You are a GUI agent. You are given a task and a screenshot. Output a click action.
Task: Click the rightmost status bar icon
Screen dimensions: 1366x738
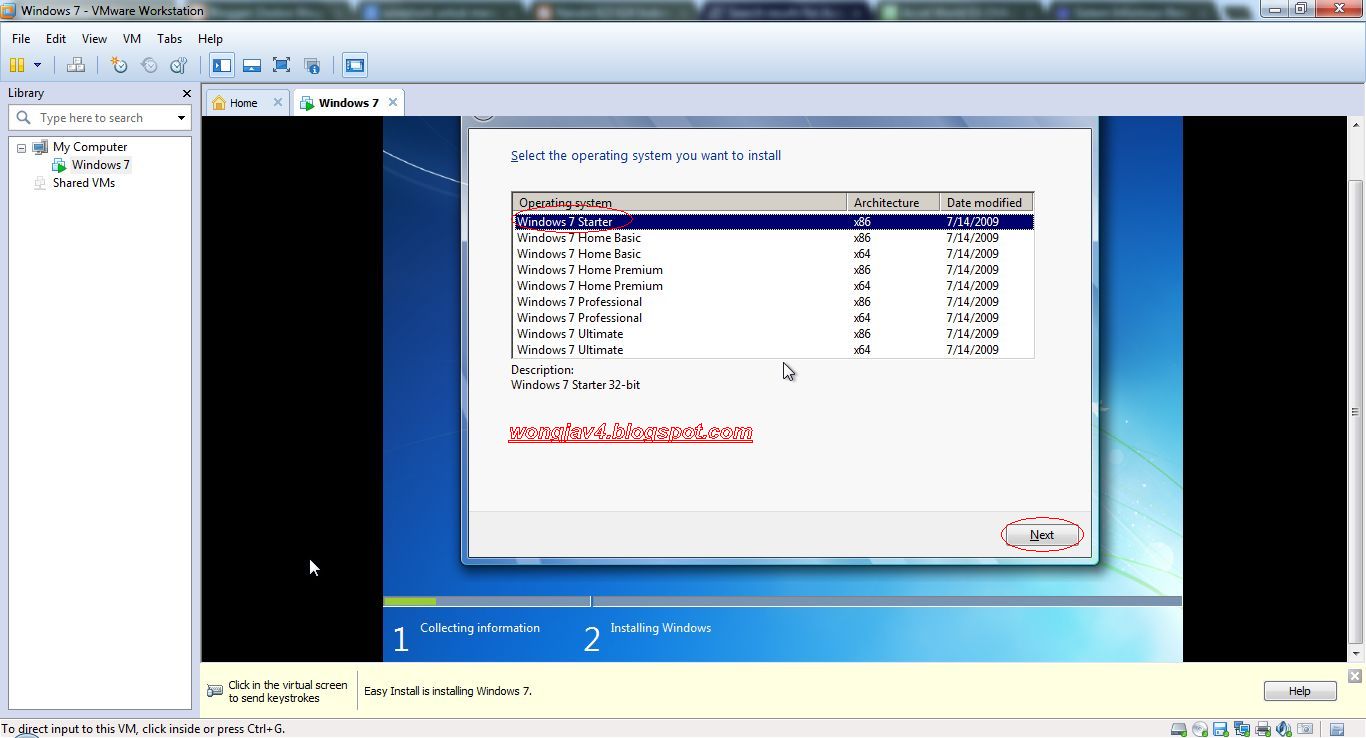pos(1337,730)
